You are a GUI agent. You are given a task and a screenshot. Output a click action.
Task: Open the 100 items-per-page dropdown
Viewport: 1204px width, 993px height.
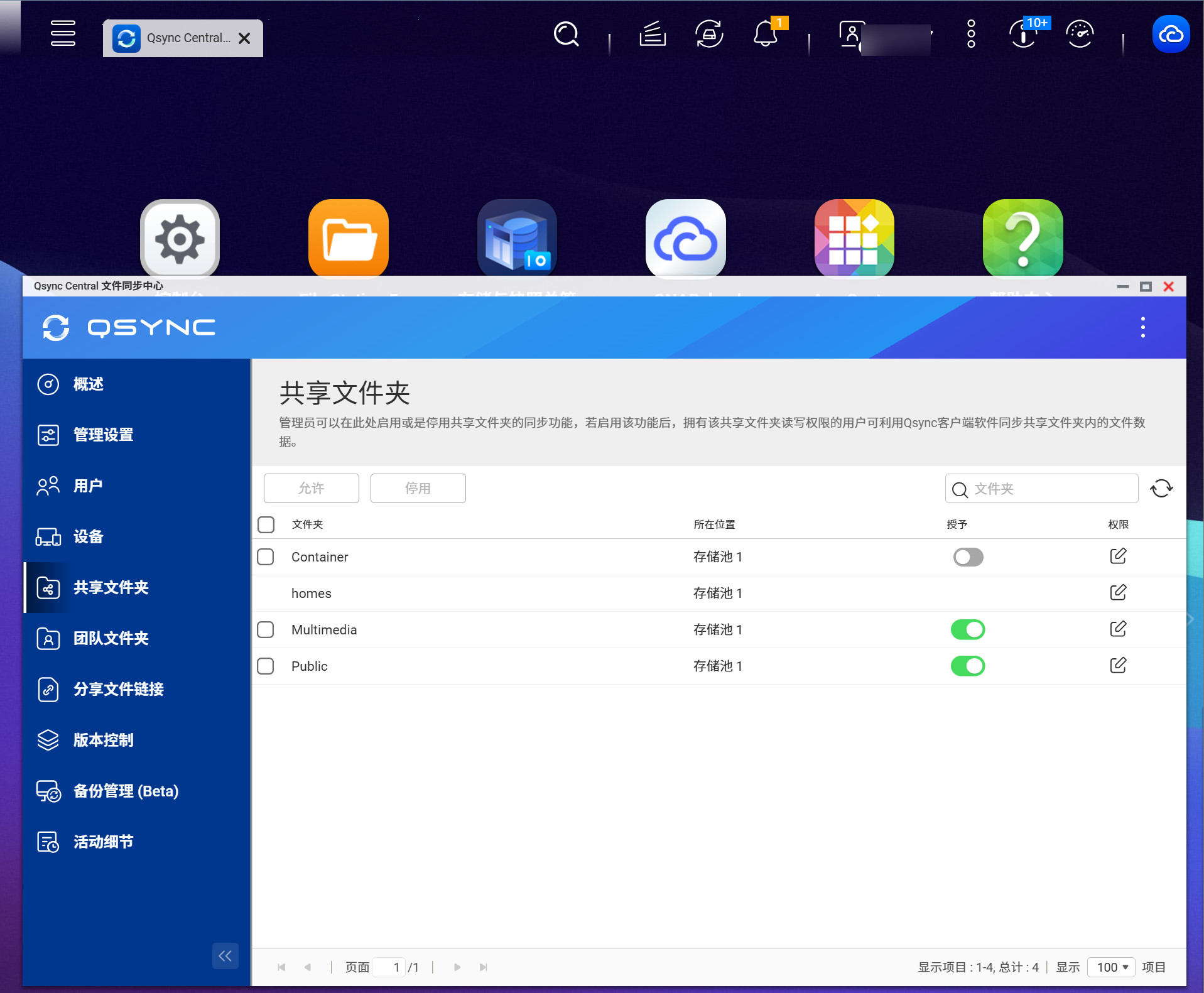1112,967
